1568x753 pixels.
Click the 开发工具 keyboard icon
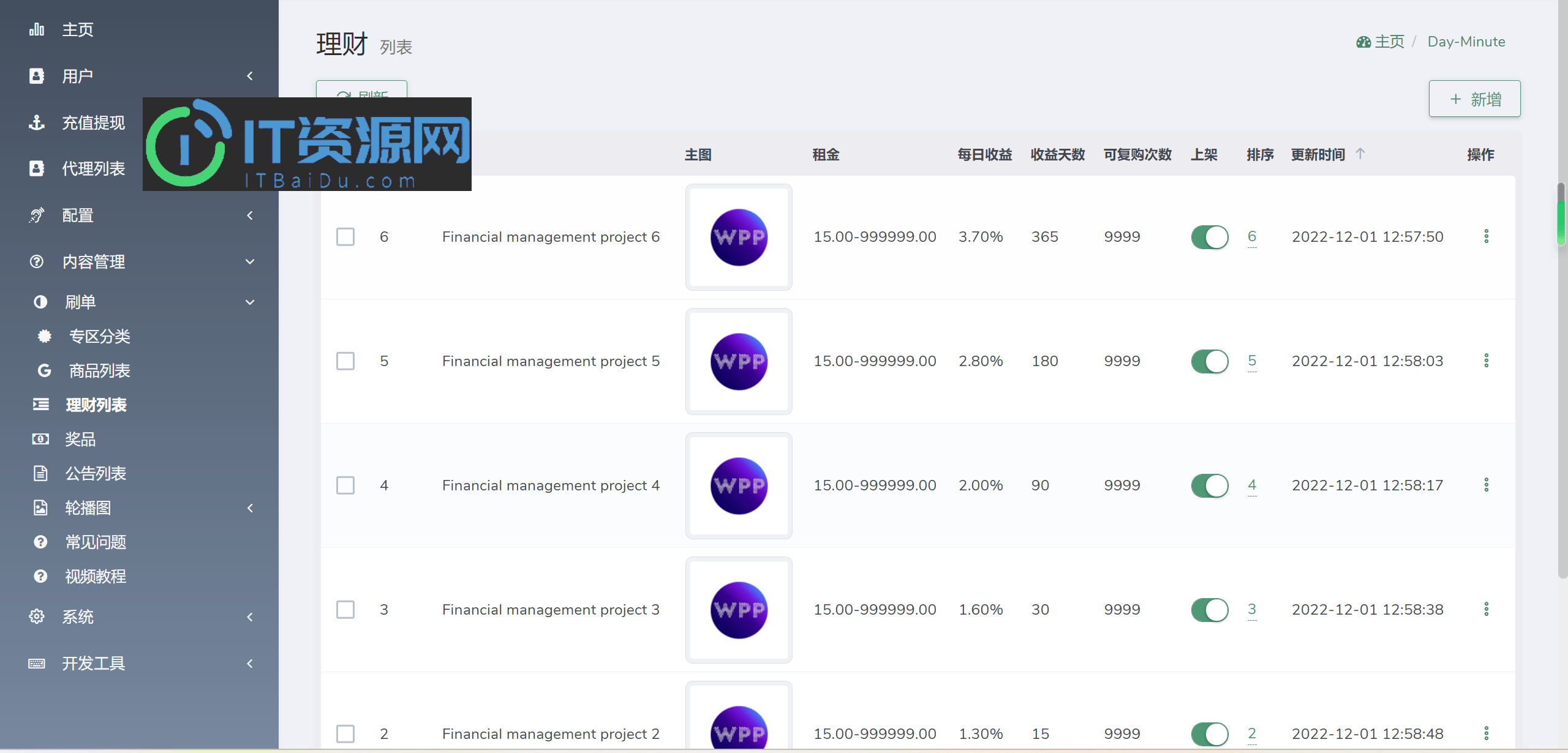tap(37, 663)
